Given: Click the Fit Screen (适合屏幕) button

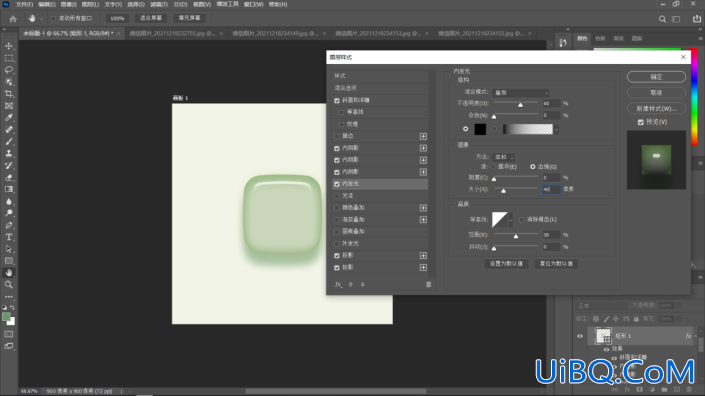Looking at the screenshot, I should (151, 18).
